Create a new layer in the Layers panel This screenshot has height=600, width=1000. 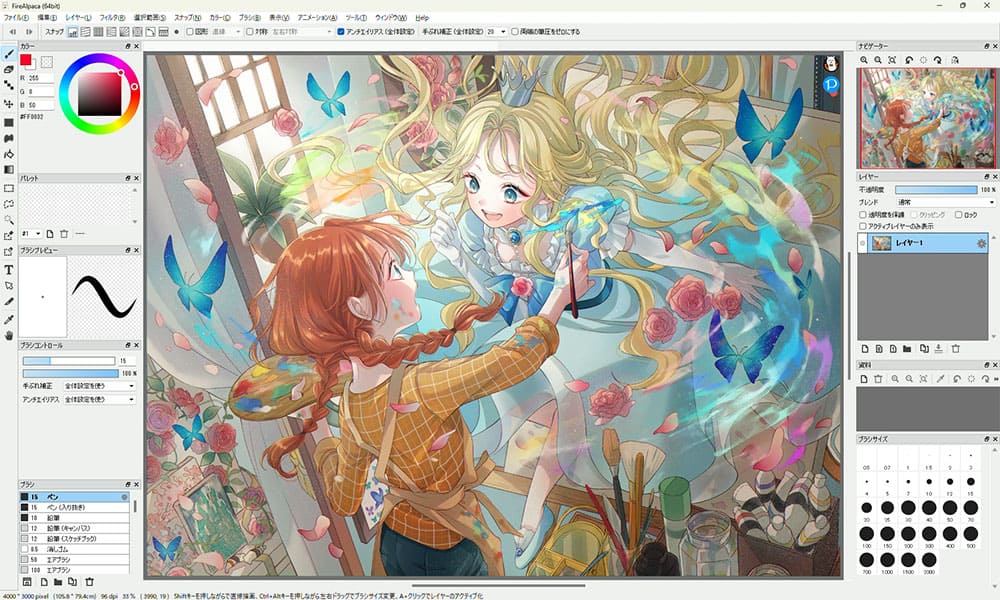click(864, 348)
